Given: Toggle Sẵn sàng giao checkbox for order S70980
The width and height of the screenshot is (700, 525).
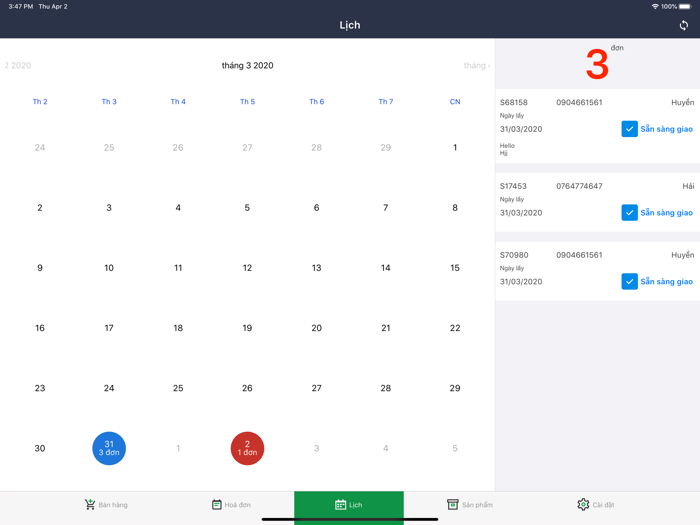Looking at the screenshot, I should (629, 281).
